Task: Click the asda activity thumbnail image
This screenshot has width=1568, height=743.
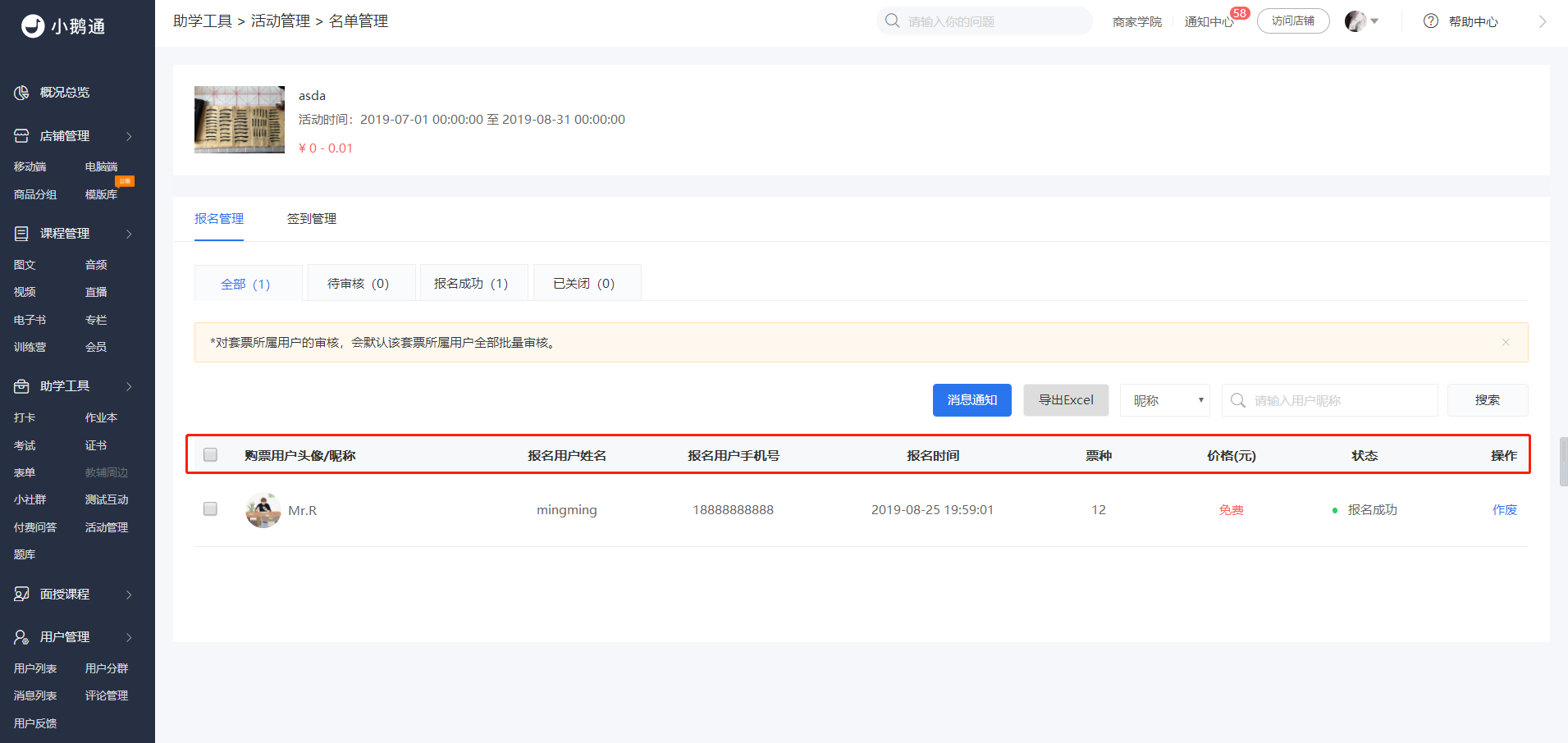Action: click(240, 120)
